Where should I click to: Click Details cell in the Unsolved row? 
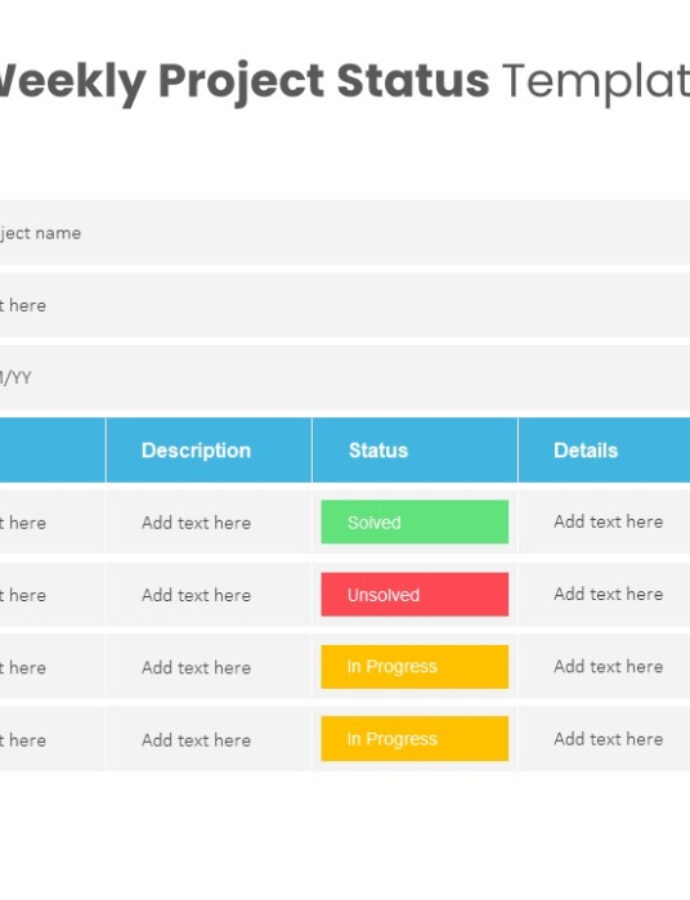tap(608, 594)
